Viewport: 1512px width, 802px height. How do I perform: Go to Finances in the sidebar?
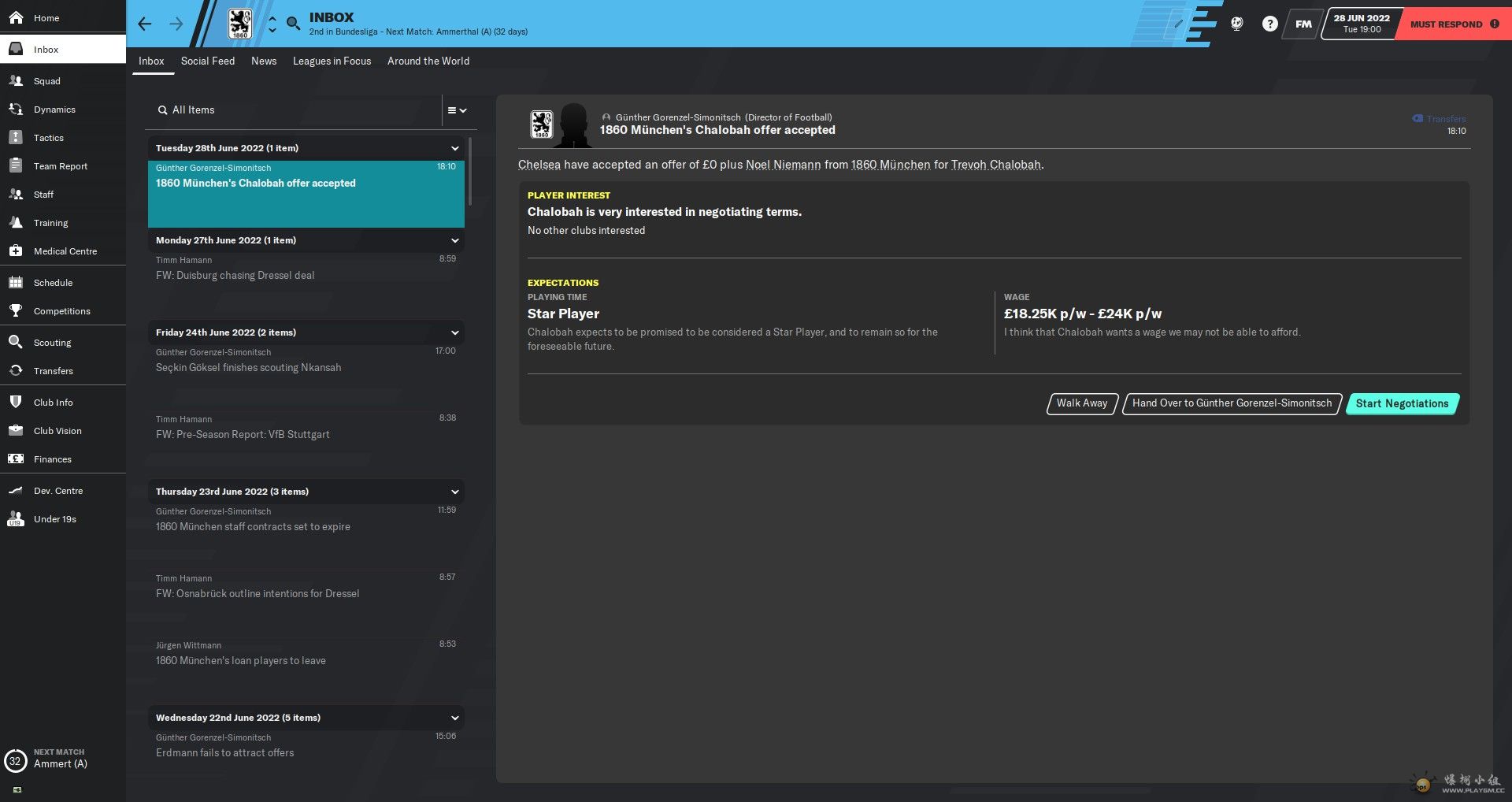click(x=52, y=459)
